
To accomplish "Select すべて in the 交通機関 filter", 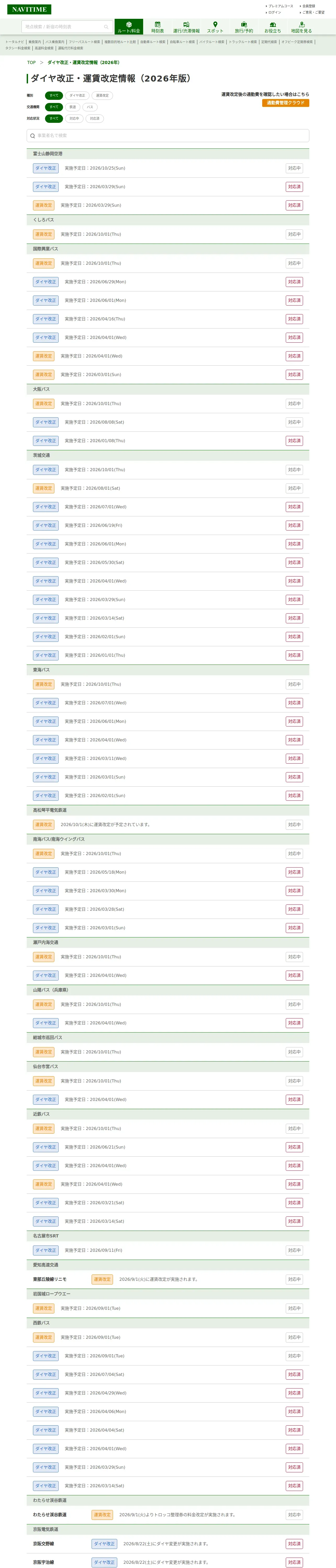I will [54, 107].
